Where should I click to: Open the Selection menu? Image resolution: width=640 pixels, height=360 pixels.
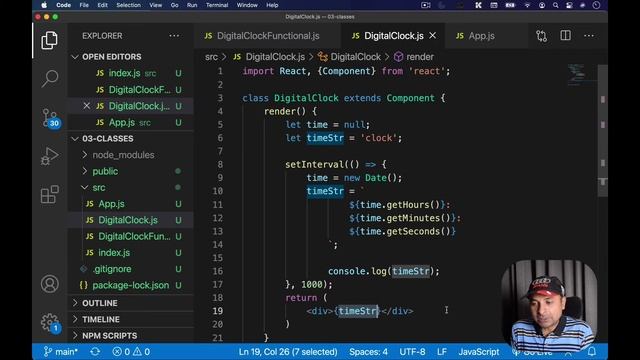tap(129, 5)
